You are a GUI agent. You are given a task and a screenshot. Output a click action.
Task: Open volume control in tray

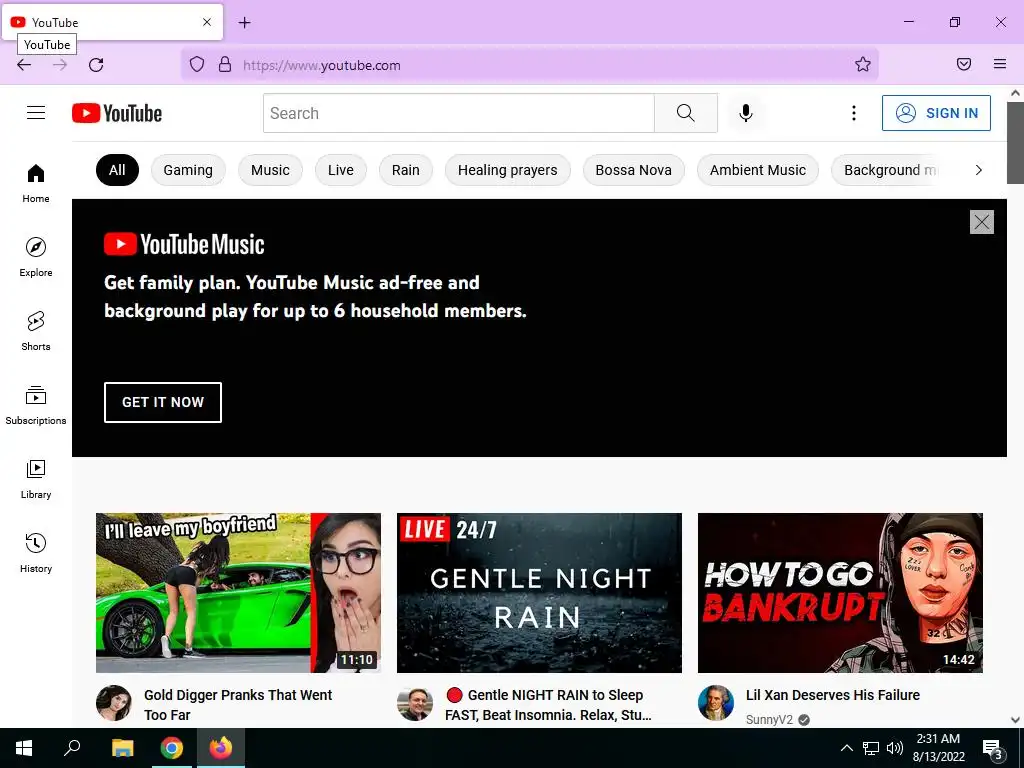point(895,748)
